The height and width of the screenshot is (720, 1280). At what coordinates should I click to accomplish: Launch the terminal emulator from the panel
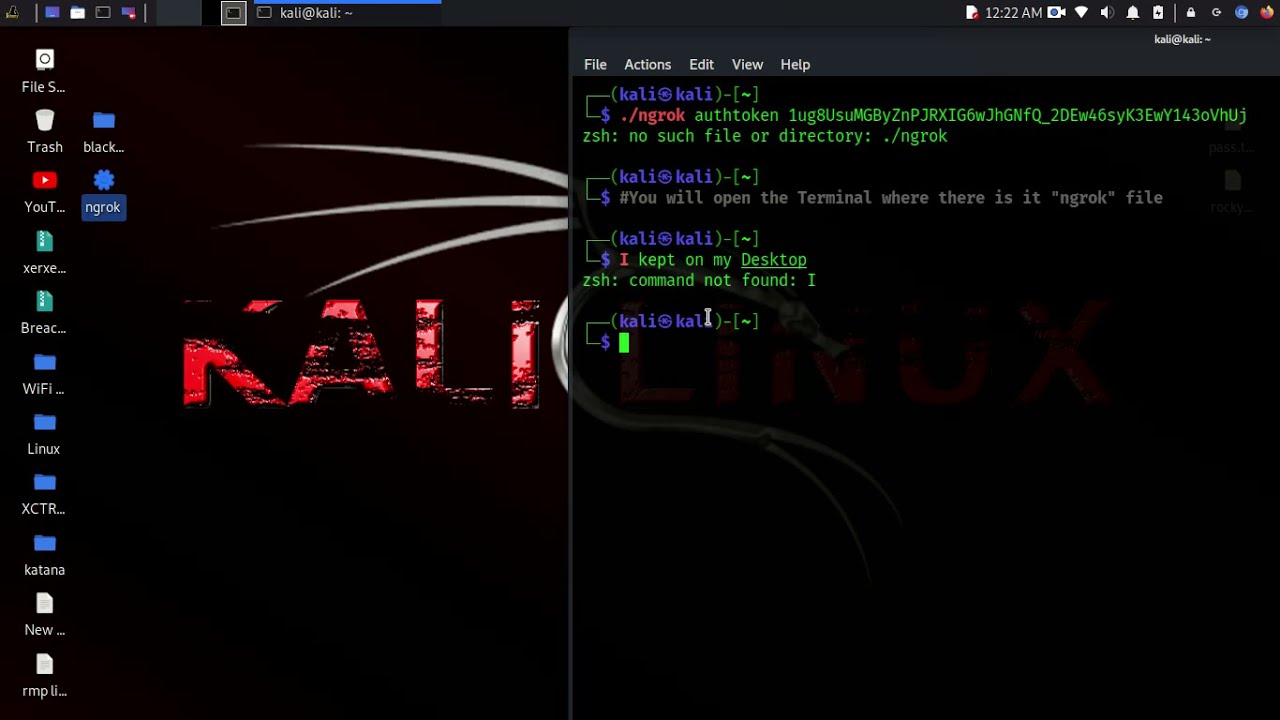click(x=103, y=13)
